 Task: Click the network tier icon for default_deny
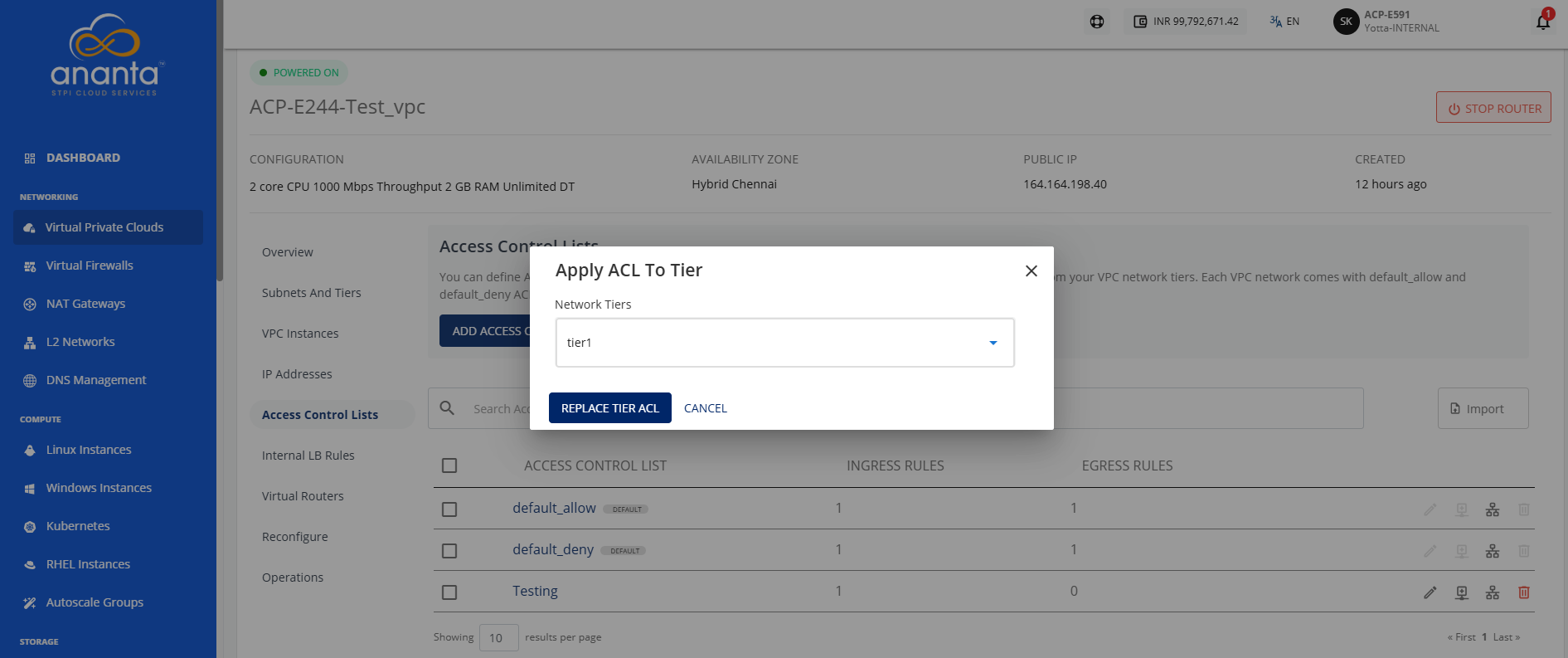point(1493,551)
